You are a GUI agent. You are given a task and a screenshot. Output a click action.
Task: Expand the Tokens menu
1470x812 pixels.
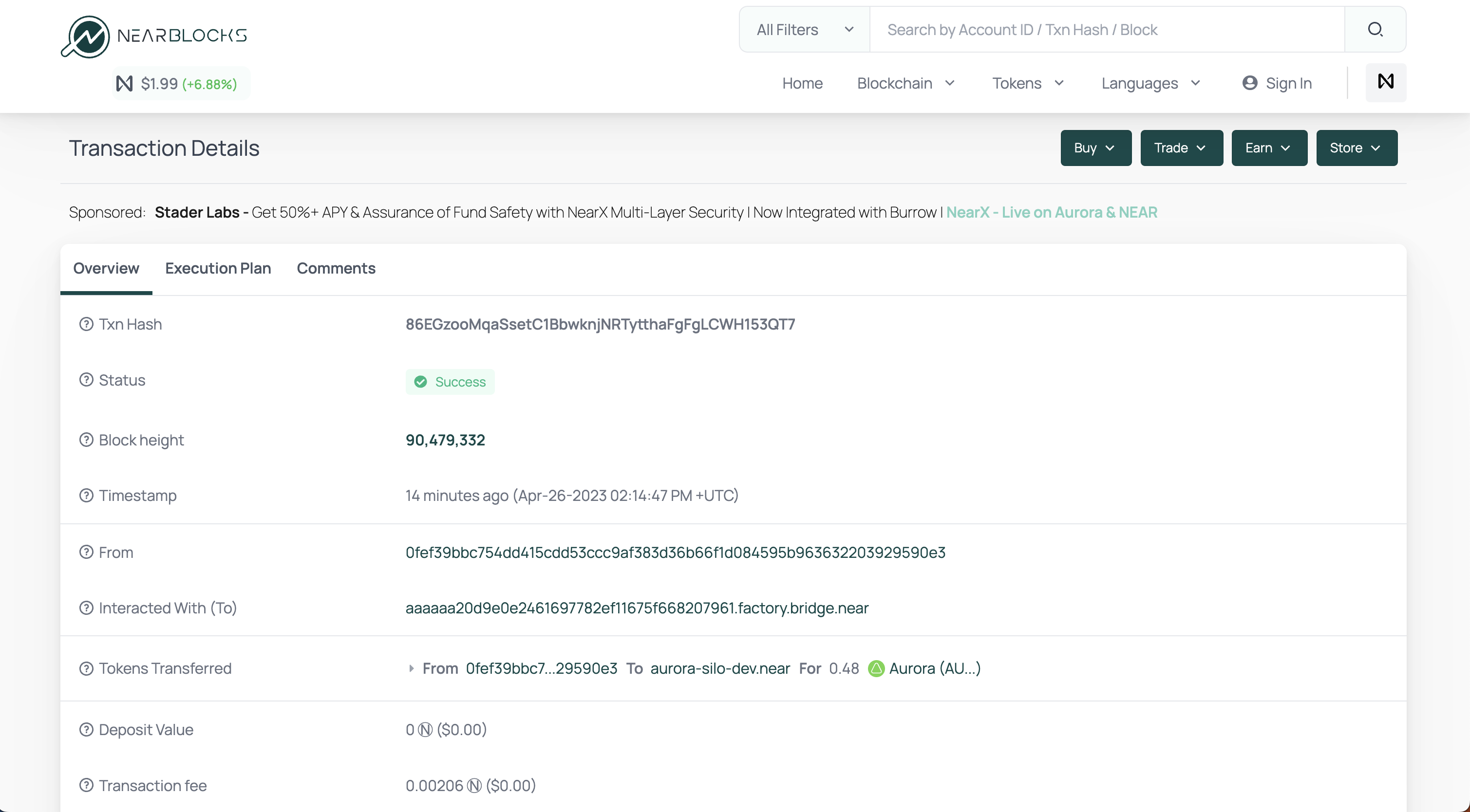(x=1028, y=83)
